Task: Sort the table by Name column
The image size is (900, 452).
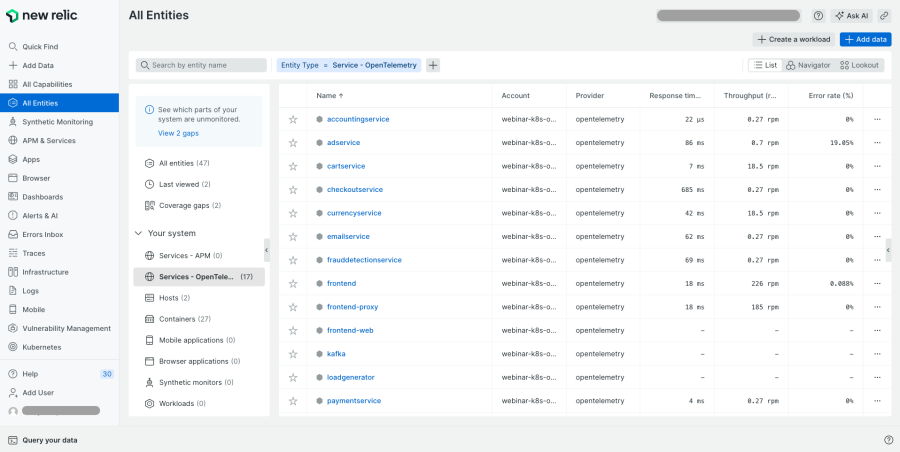Action: (x=330, y=96)
